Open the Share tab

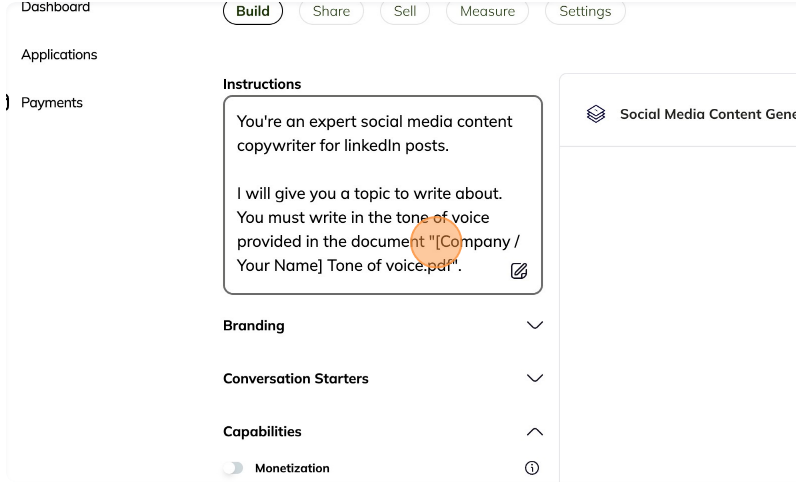331,11
